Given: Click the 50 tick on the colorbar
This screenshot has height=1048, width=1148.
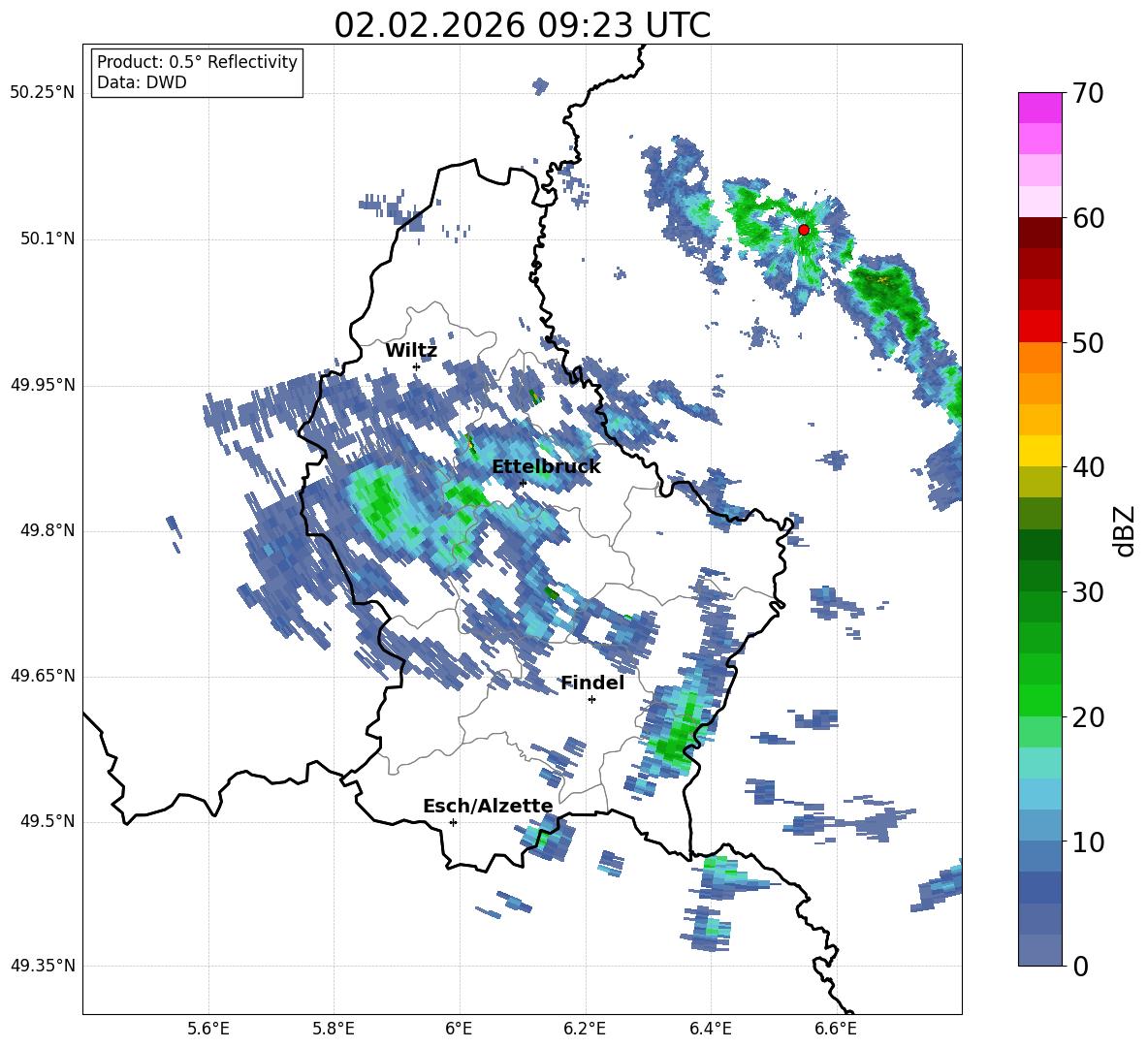Looking at the screenshot, I should (1088, 342).
